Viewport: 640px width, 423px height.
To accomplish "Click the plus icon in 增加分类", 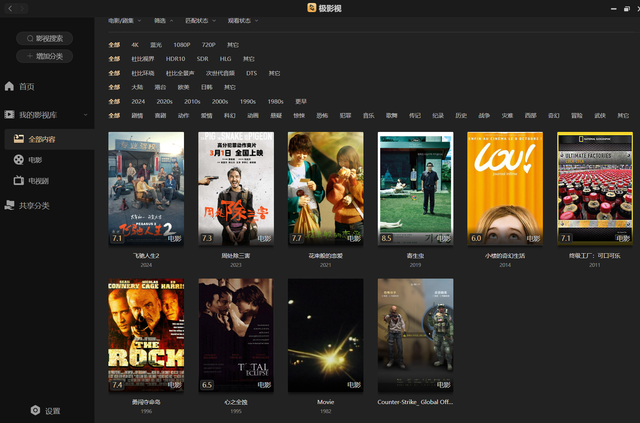I will (30, 56).
